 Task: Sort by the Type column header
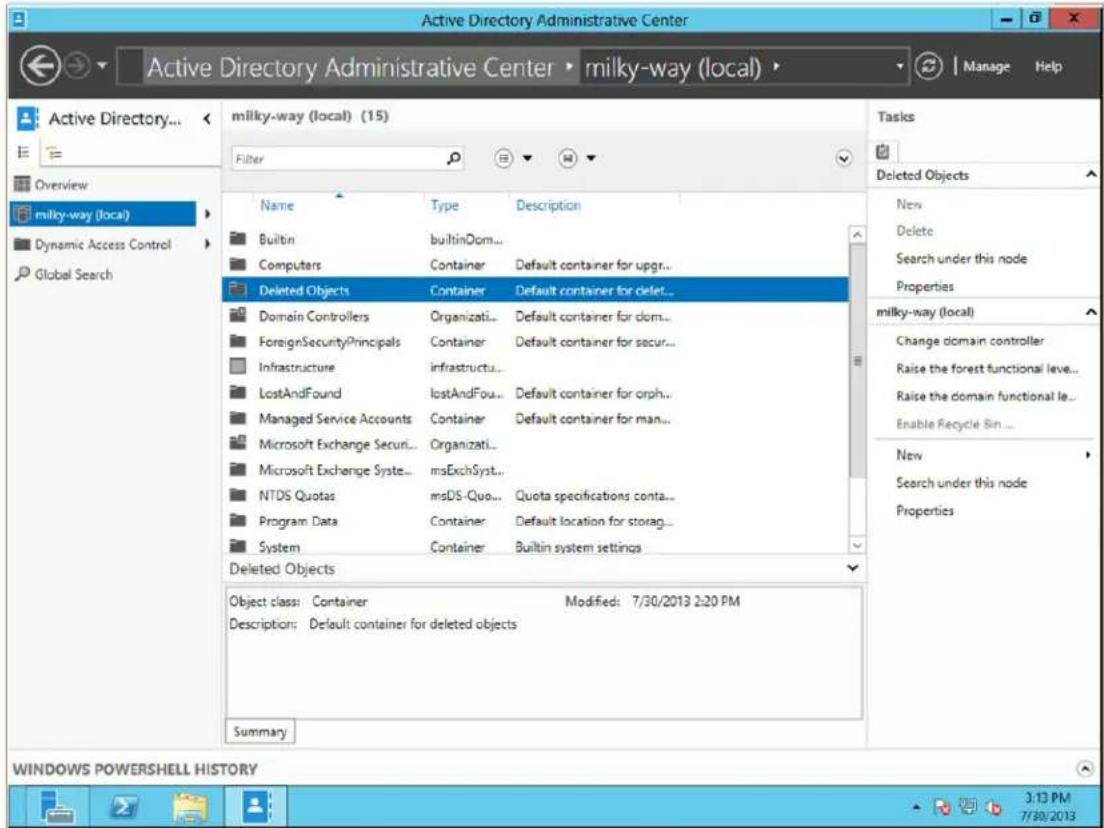point(444,206)
